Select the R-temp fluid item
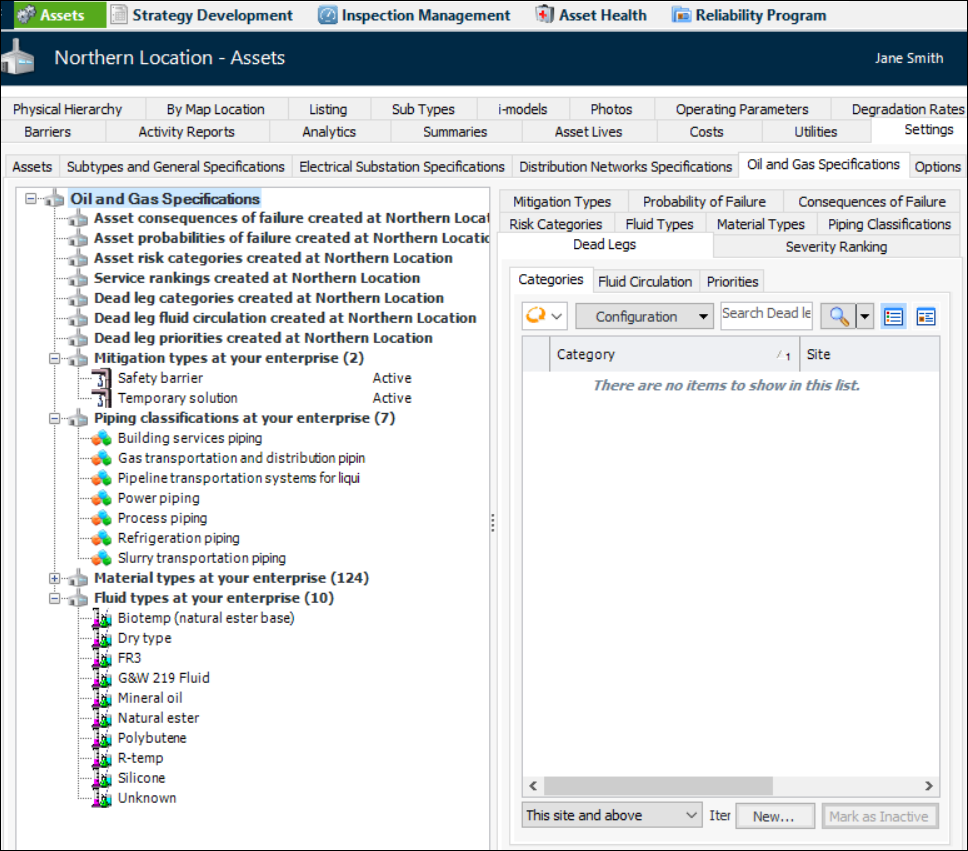 coord(141,758)
